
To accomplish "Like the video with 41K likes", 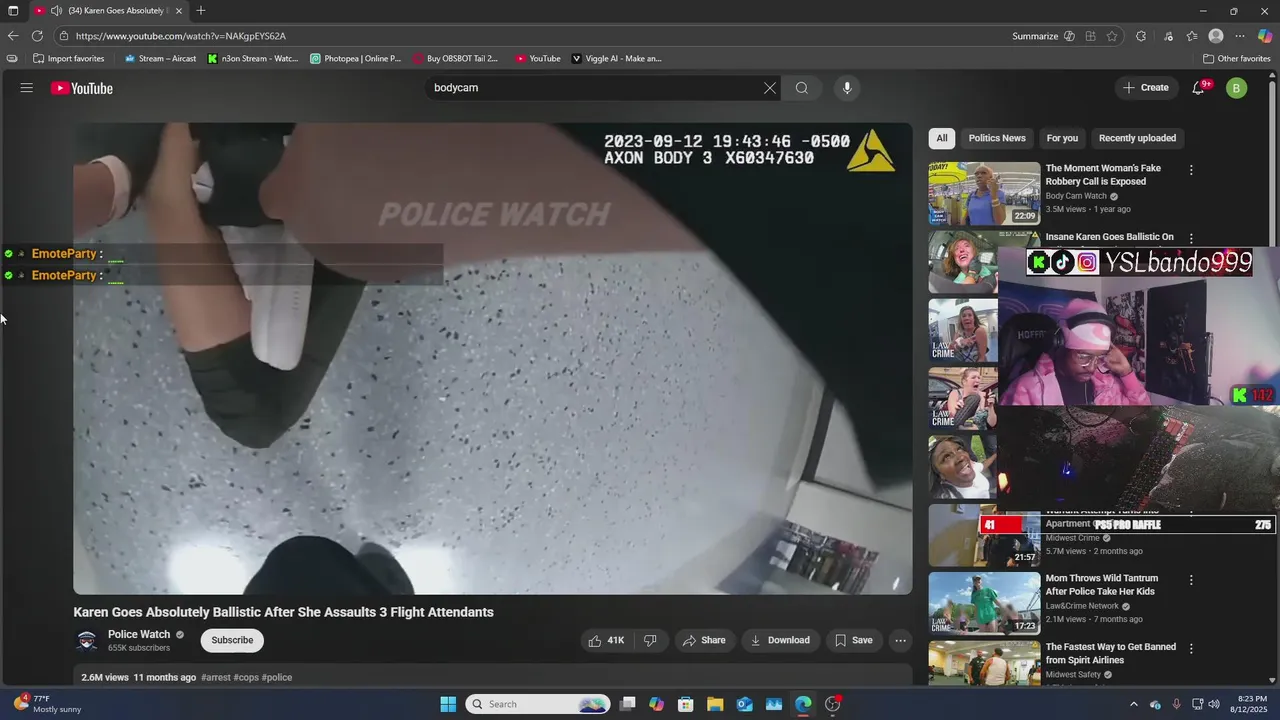I will coord(607,640).
